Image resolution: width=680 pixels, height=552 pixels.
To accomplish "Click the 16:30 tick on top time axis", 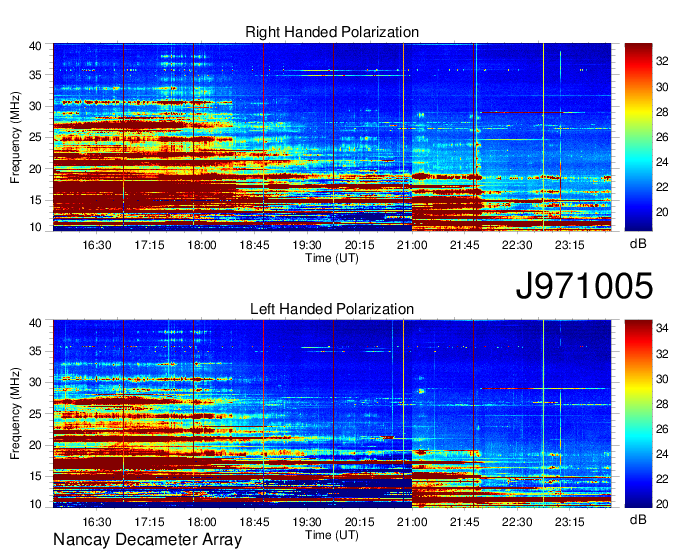I will click(97, 245).
